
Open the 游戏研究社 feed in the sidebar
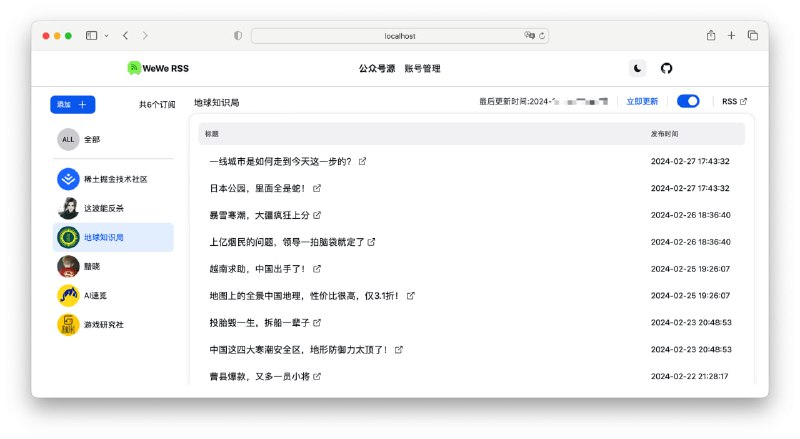click(103, 324)
